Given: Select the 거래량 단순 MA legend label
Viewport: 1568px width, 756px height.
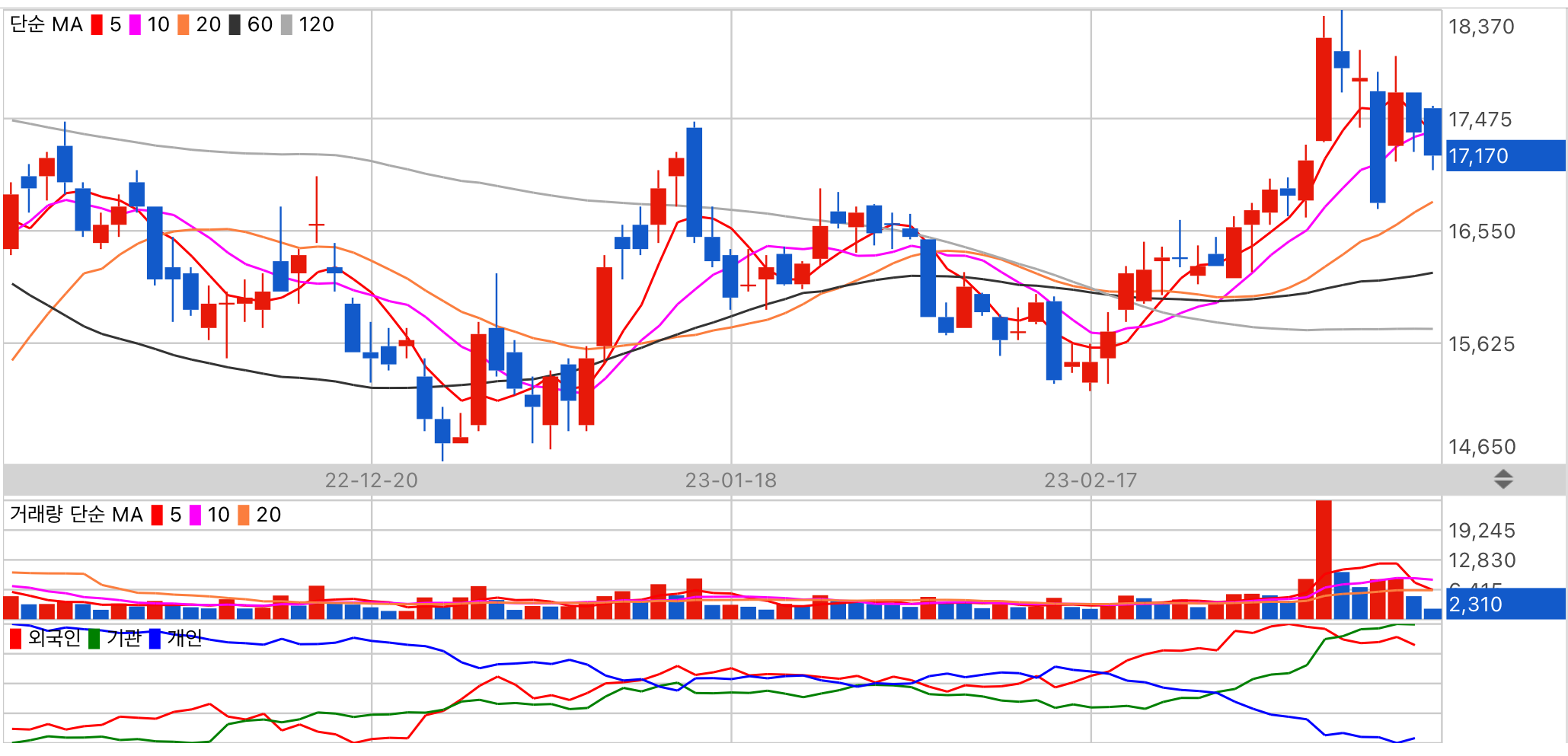Looking at the screenshot, I should [x=76, y=515].
